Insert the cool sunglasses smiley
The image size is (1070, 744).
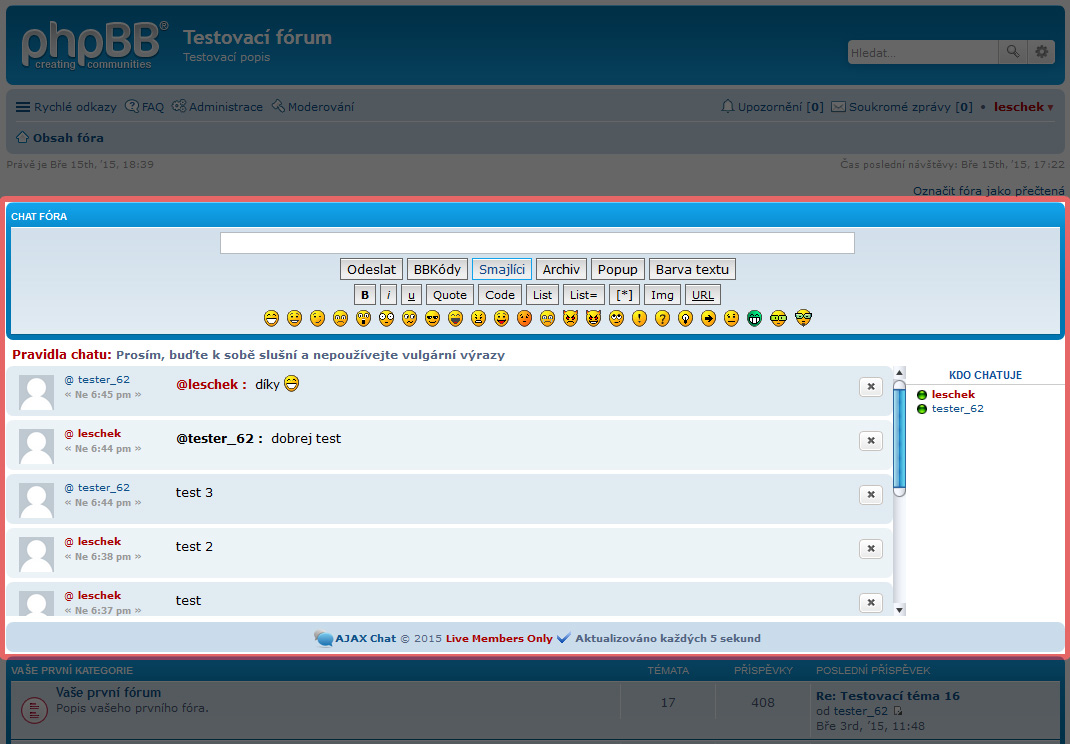point(432,318)
